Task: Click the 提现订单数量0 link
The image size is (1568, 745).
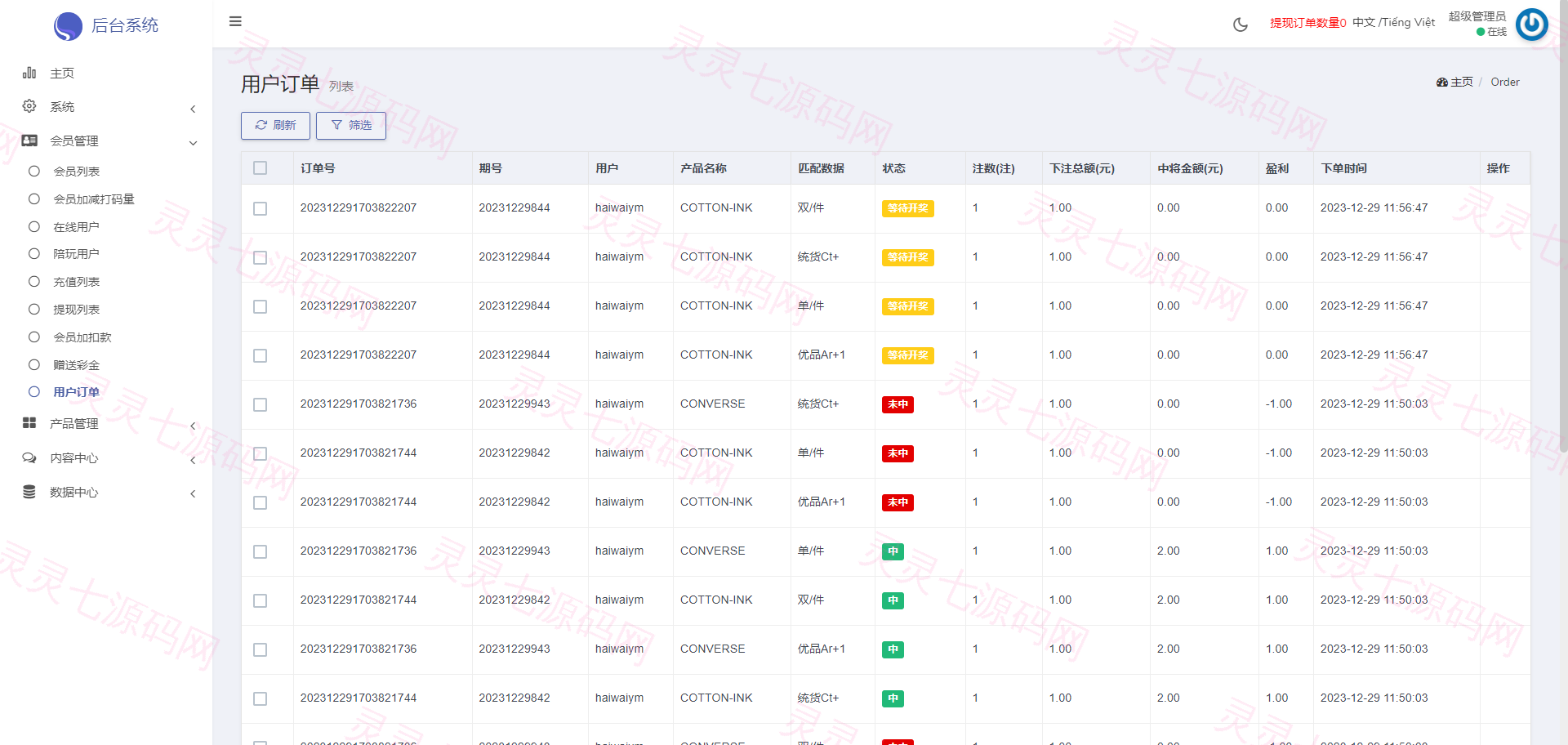Action: pyautogui.click(x=1307, y=23)
